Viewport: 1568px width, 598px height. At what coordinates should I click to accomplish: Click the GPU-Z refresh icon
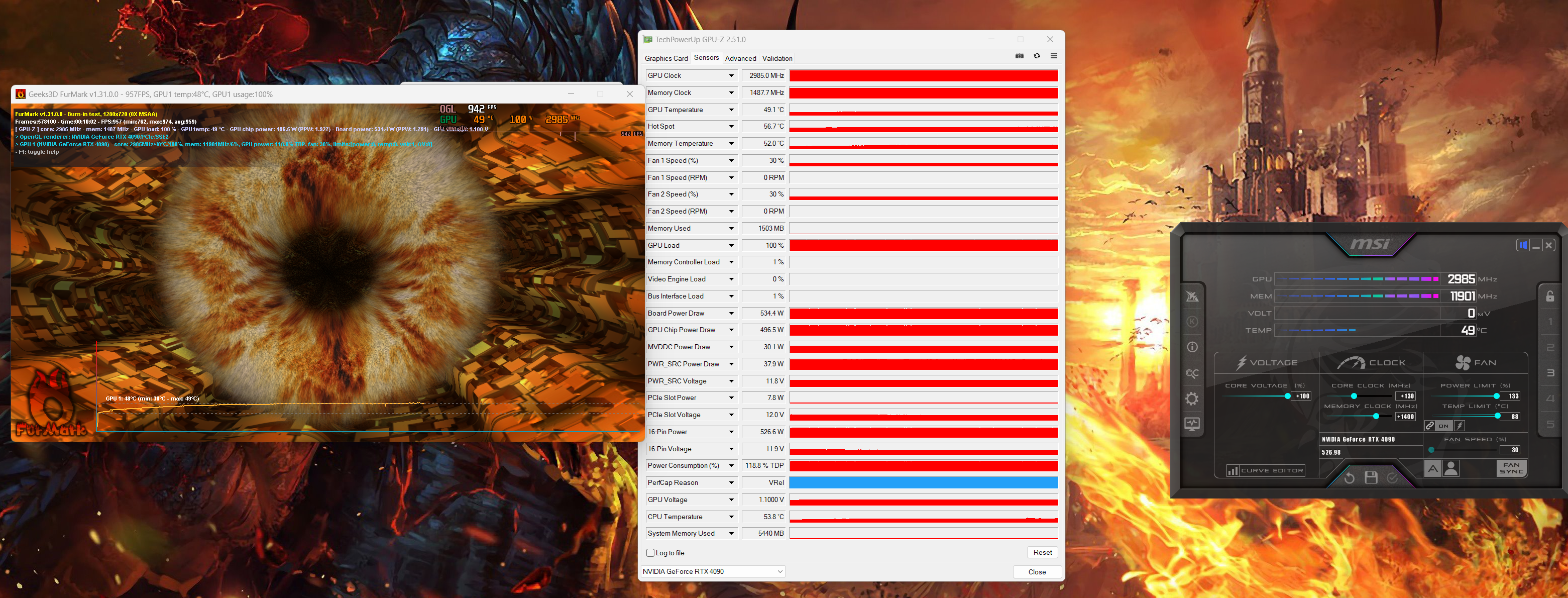pyautogui.click(x=1037, y=56)
